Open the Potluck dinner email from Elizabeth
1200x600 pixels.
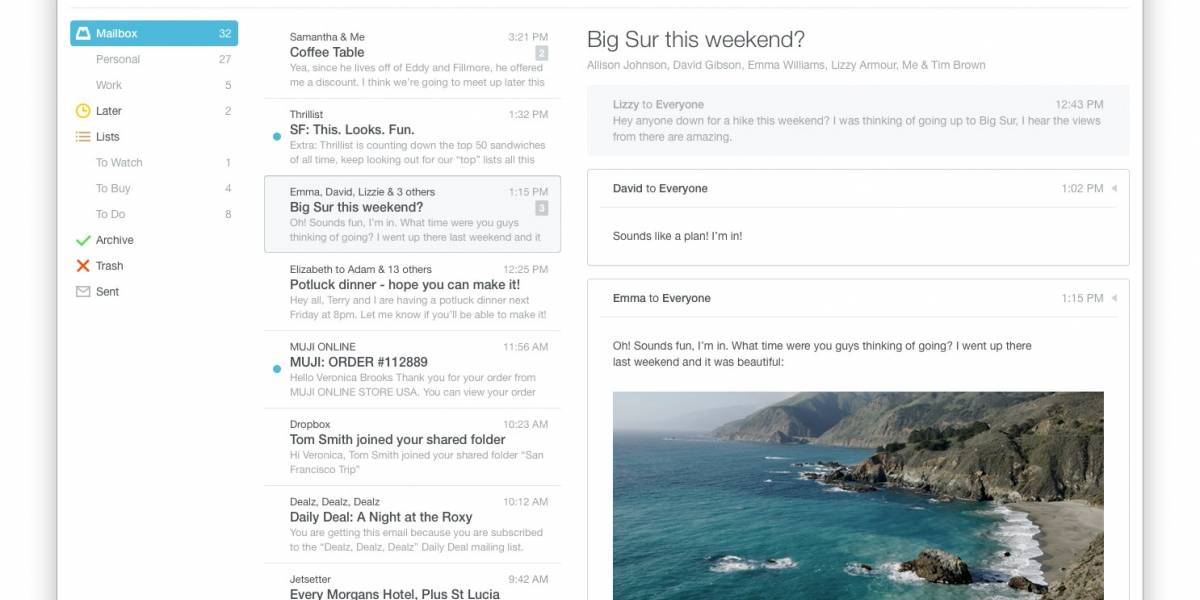[x=412, y=292]
